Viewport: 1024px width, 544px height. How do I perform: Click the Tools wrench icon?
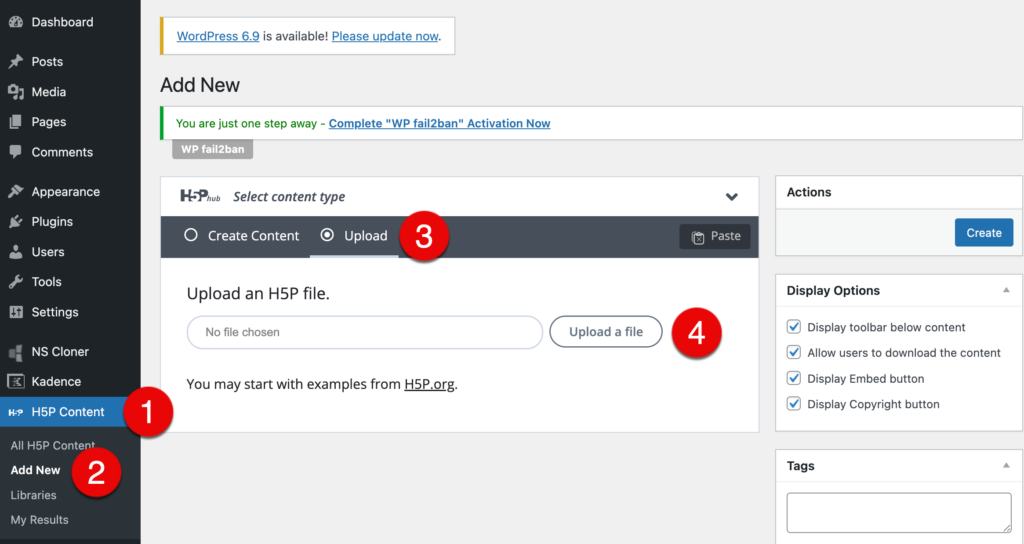tap(16, 282)
